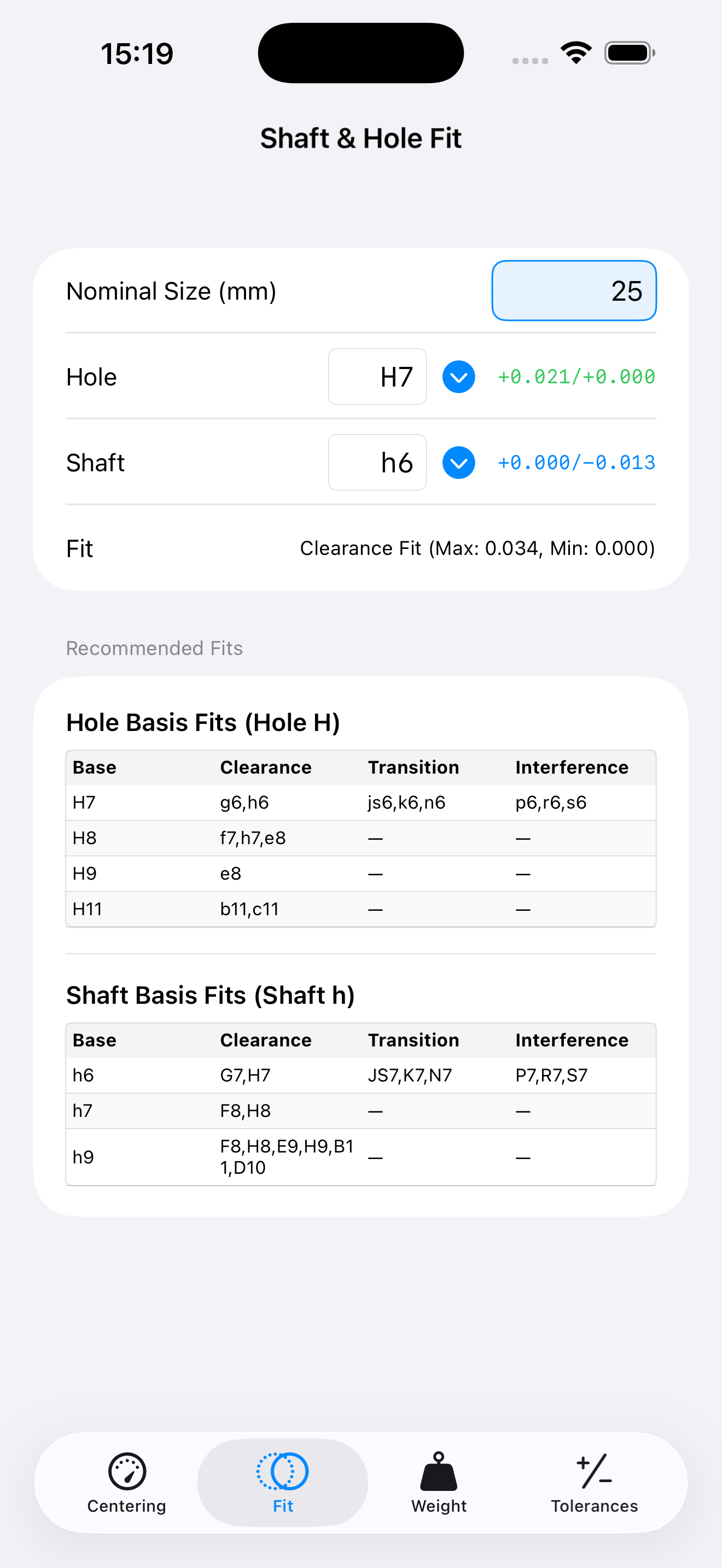Tap the Nominal Size (mm) label
This screenshot has width=722, height=1568.
(171, 291)
